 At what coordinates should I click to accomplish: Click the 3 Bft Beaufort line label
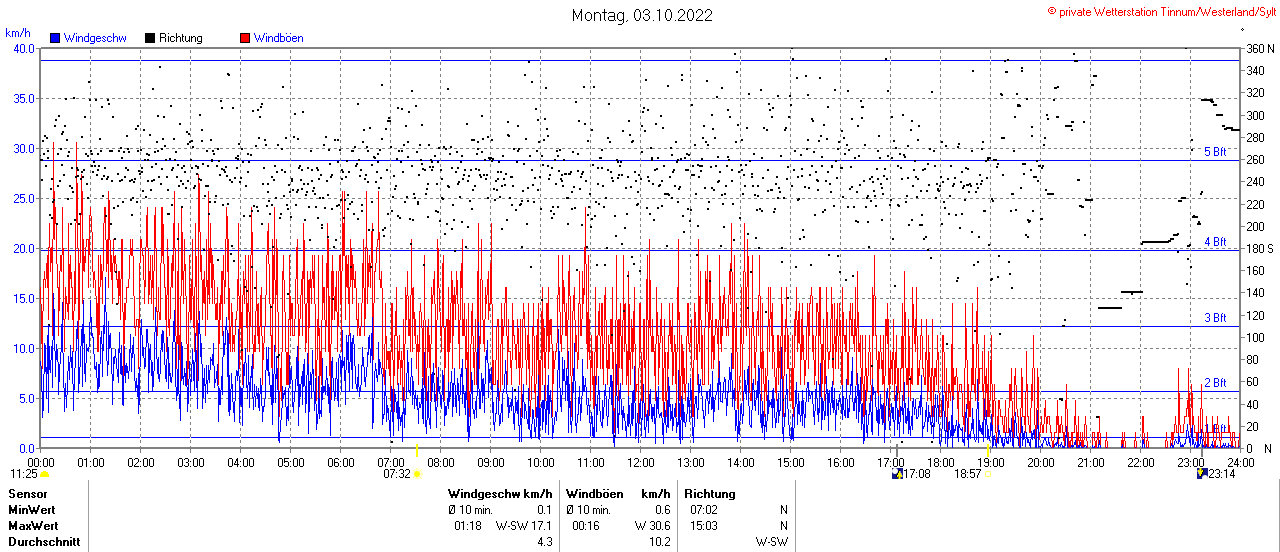[x=1215, y=318]
